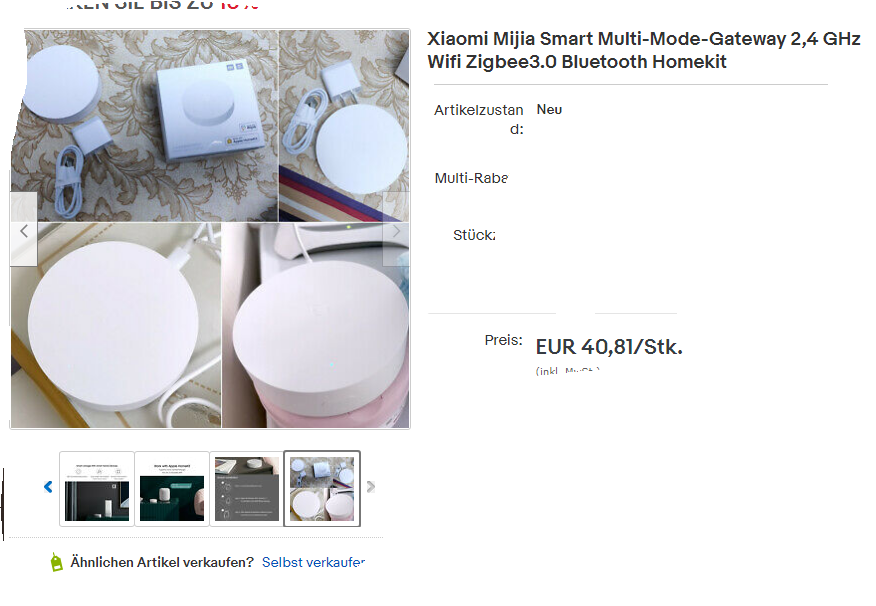Click the main gateway product photo
The image size is (876, 606).
210,229
